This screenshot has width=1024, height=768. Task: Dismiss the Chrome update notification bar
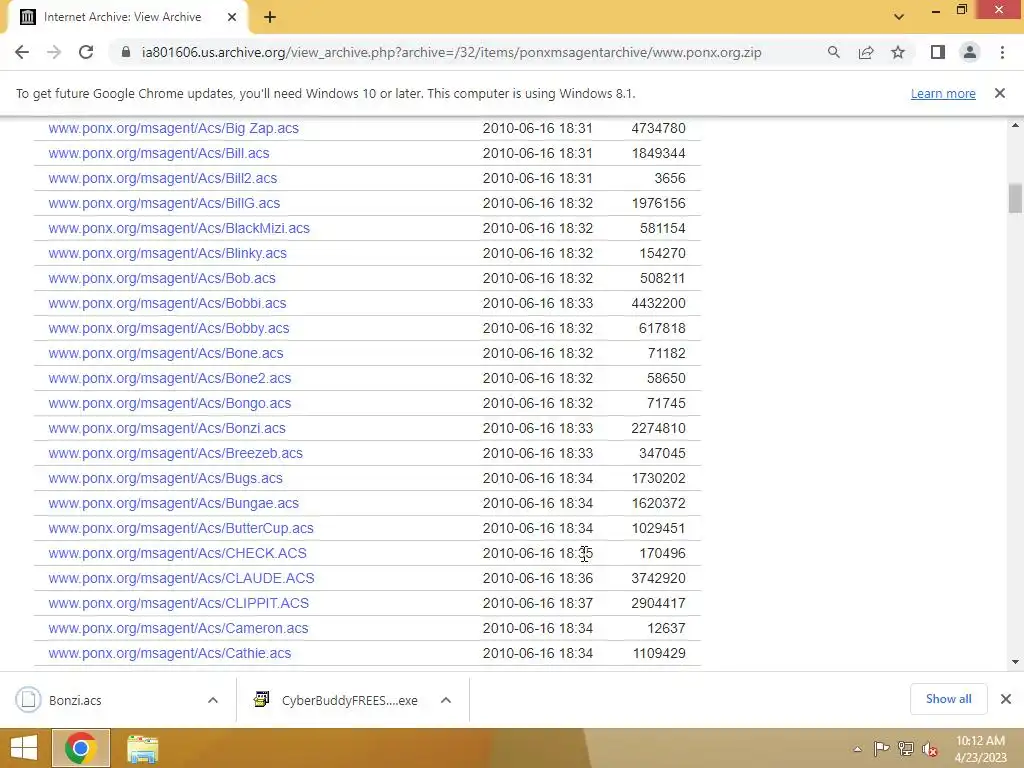point(999,93)
